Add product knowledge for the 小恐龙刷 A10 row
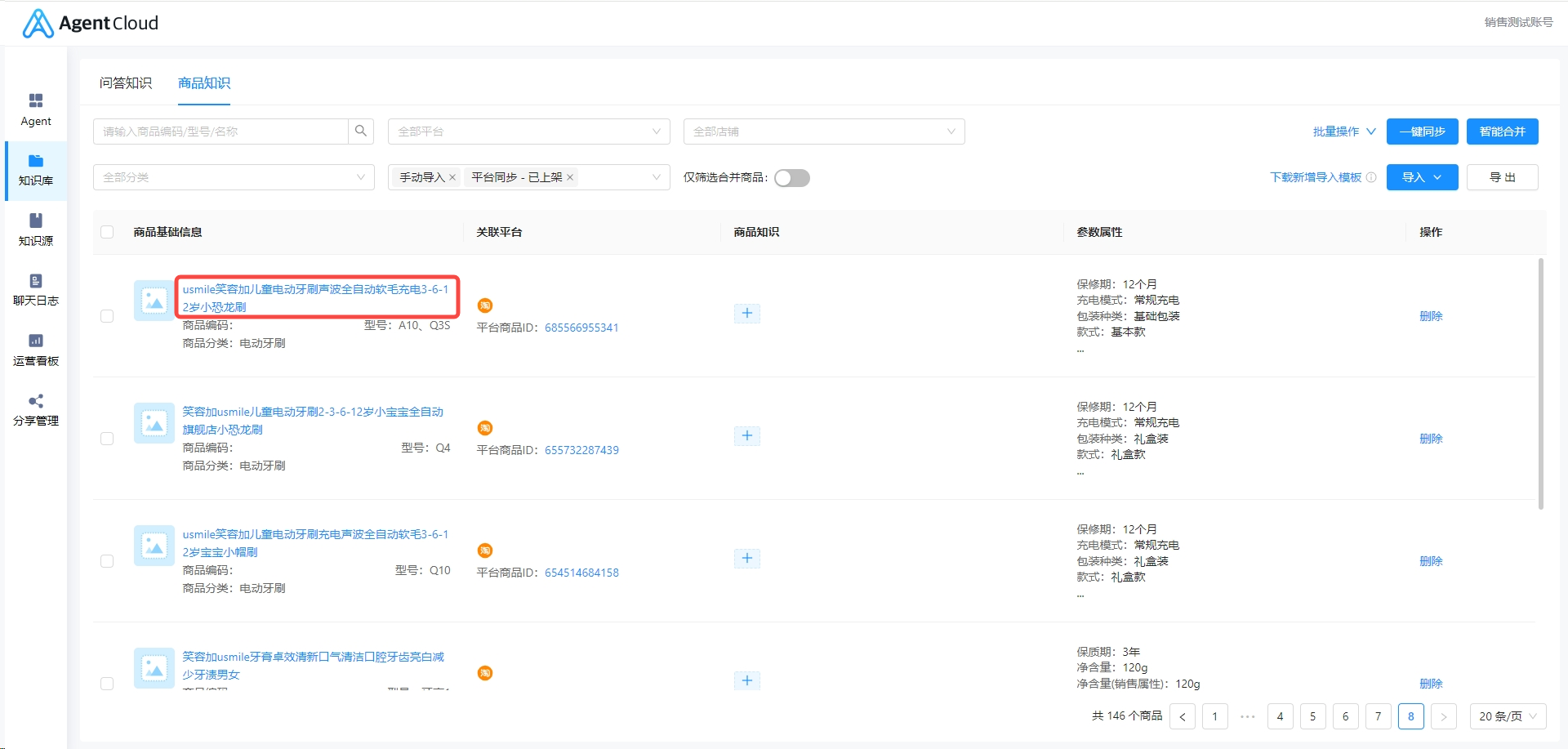The height and width of the screenshot is (749, 1568). click(746, 313)
